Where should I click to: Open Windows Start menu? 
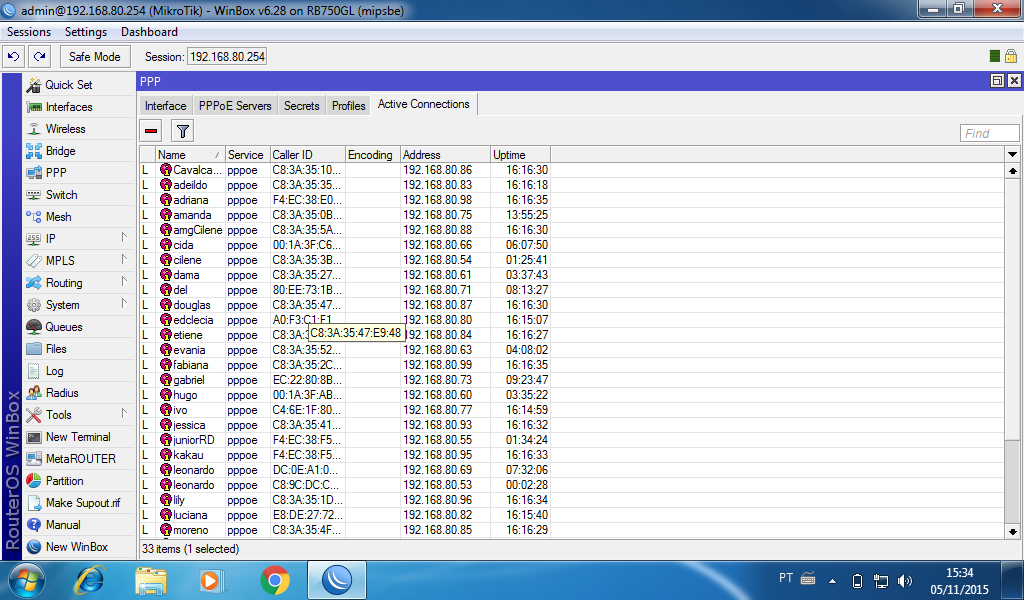tap(27, 580)
